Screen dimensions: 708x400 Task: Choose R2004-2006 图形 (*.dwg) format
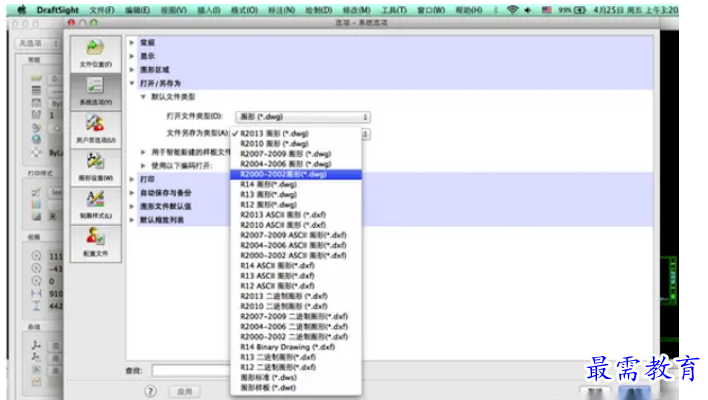pyautogui.click(x=296, y=164)
